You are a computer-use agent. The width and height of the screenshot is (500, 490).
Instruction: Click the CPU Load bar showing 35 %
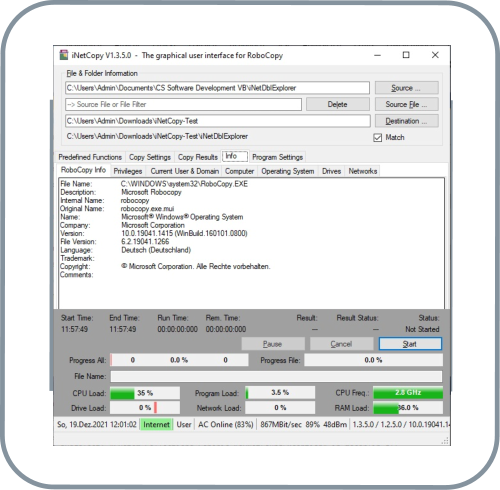pos(145,393)
